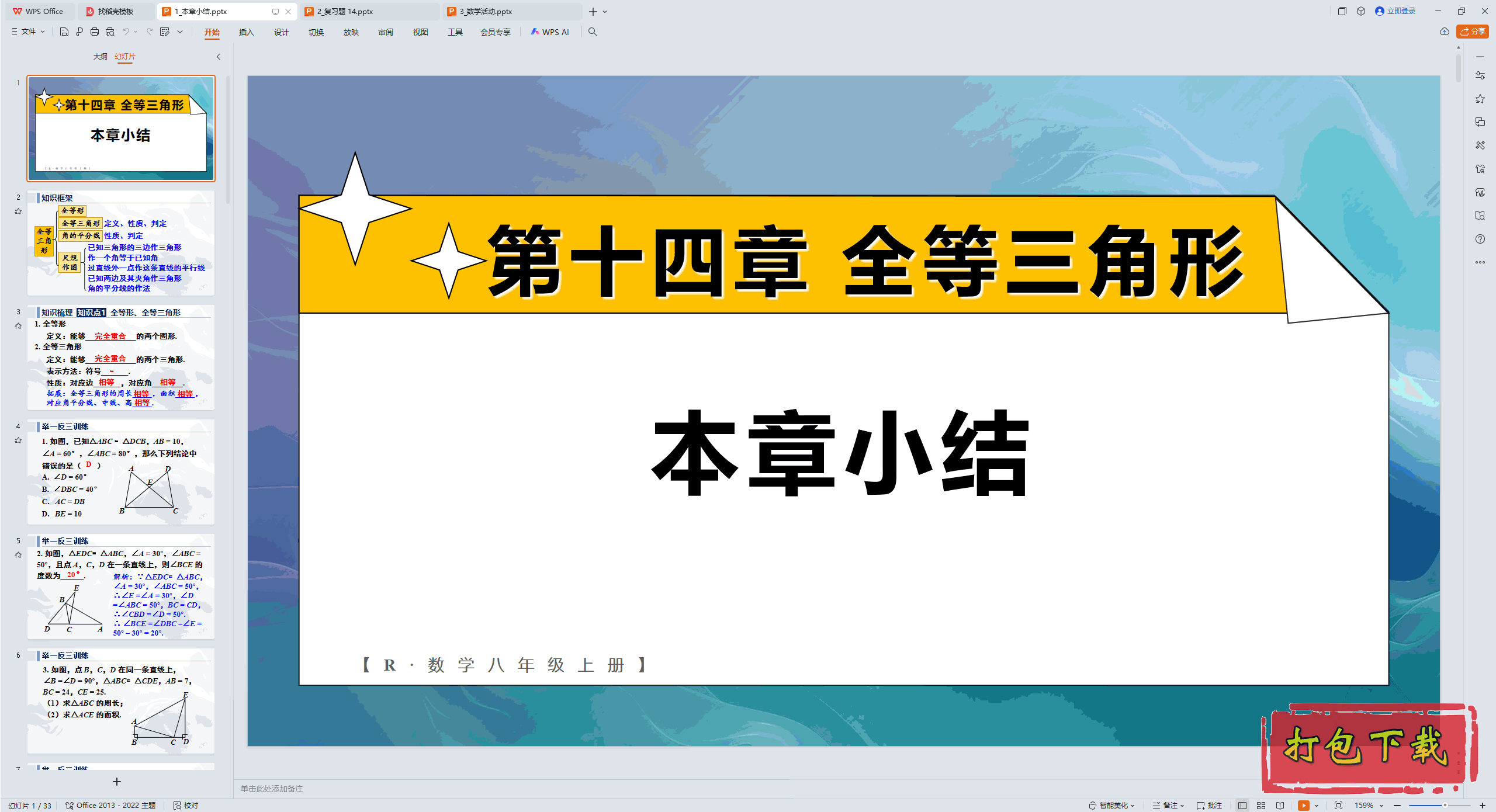This screenshot has width=1496, height=812.
Task: Star slide 3 using its favorite toggle
Action: [x=18, y=327]
